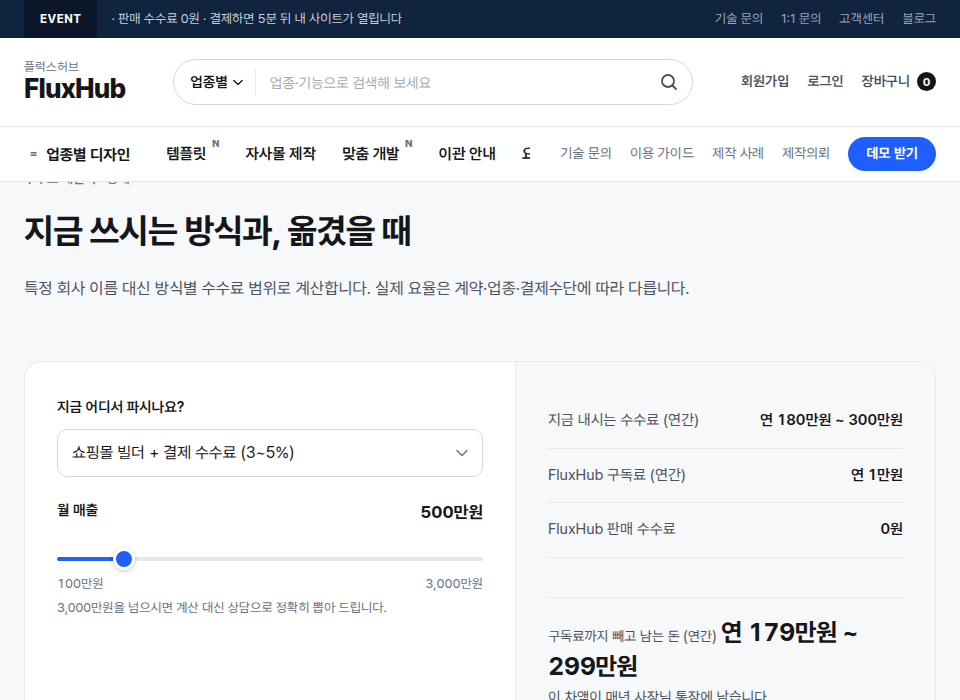
Task: Open the 맞춤 개발 menu item
Action: 370,153
